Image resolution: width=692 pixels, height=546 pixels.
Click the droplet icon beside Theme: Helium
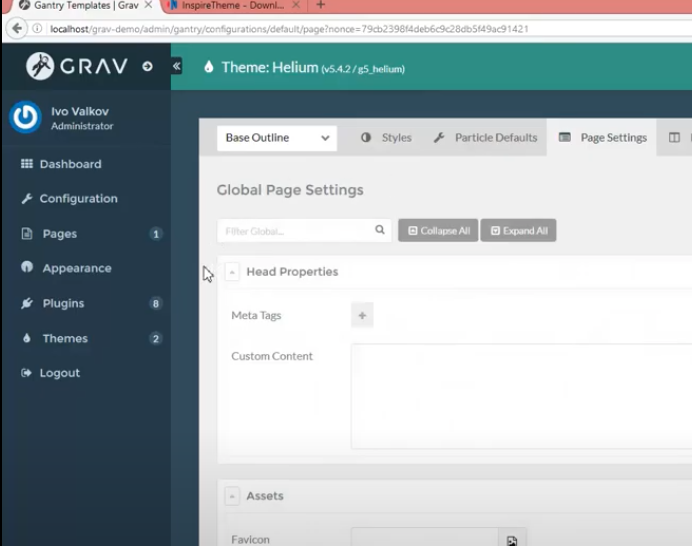point(209,67)
